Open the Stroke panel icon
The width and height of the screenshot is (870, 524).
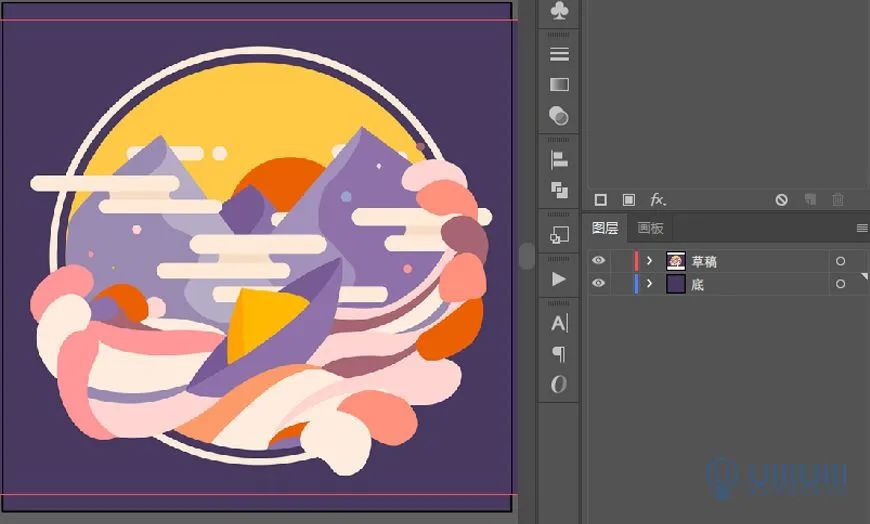click(x=559, y=54)
